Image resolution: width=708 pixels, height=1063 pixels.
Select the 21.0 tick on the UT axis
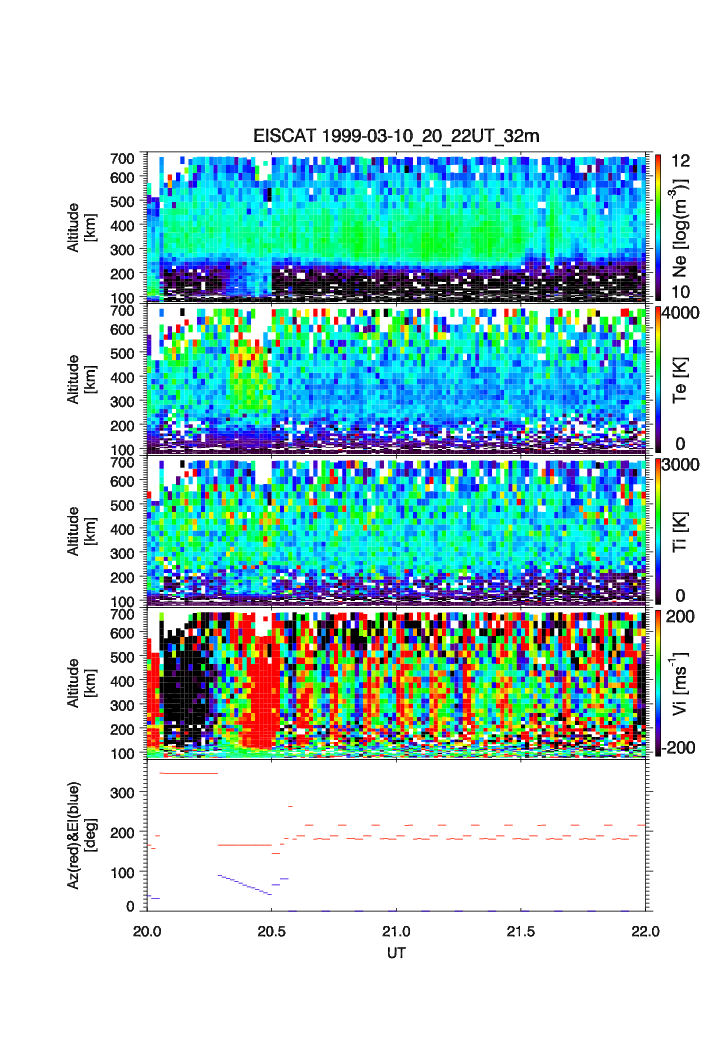[397, 930]
